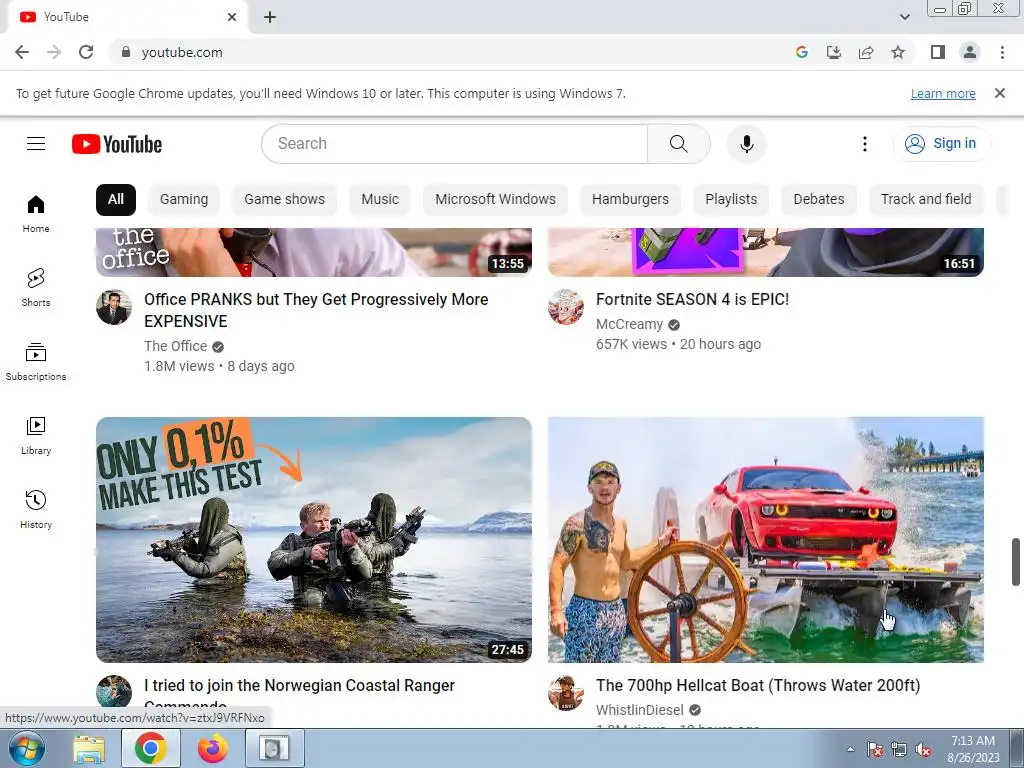Open I tried to join Norwegian Coastal Ranger title
The image size is (1024, 768).
[299, 694]
